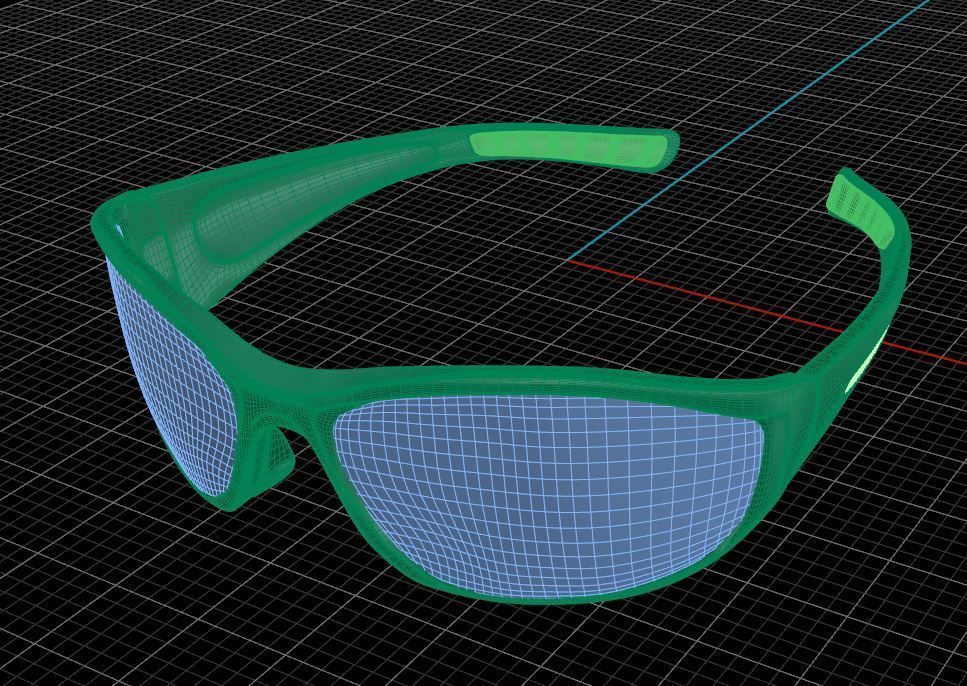Select the side blue lens near the nose bridge

click(x=170, y=376)
